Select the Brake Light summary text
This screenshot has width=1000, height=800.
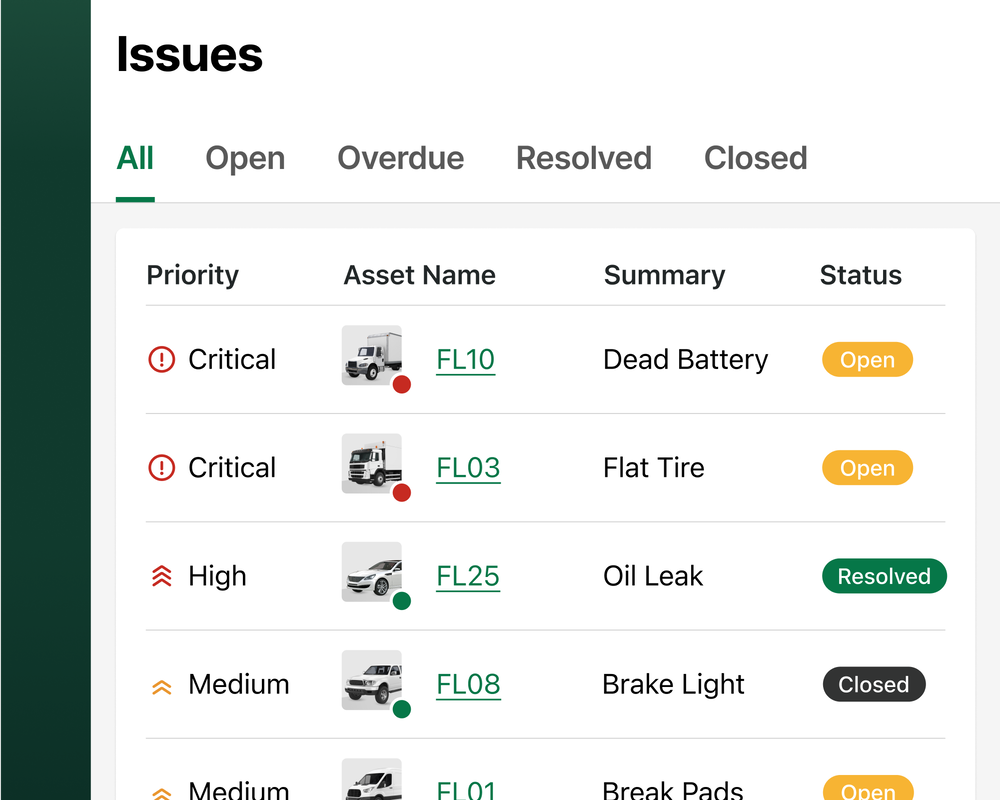pyautogui.click(x=673, y=685)
